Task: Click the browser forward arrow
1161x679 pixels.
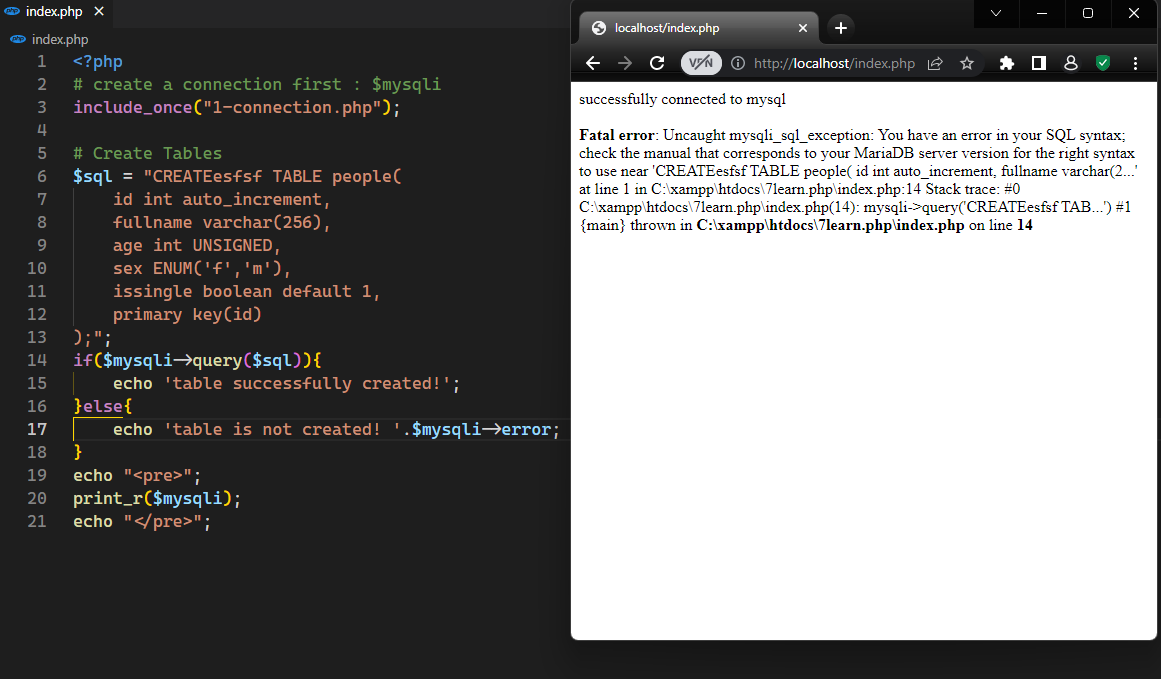Action: (625, 63)
